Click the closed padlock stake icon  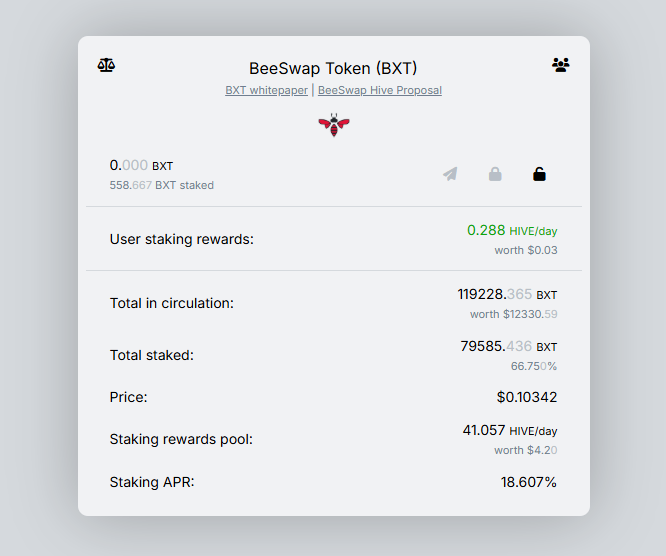tap(495, 174)
